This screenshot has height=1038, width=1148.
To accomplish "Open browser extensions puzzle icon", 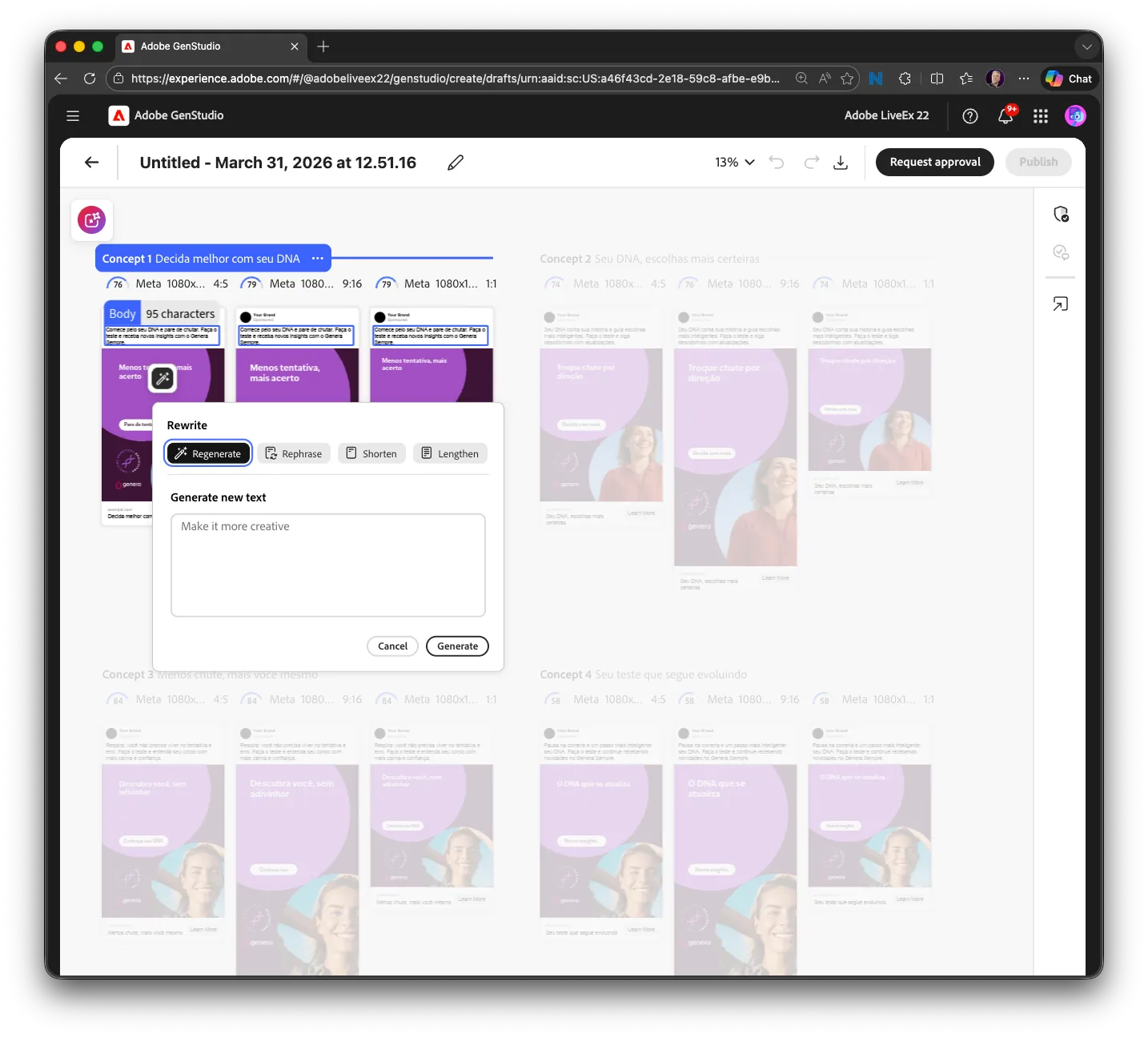I will [905, 78].
